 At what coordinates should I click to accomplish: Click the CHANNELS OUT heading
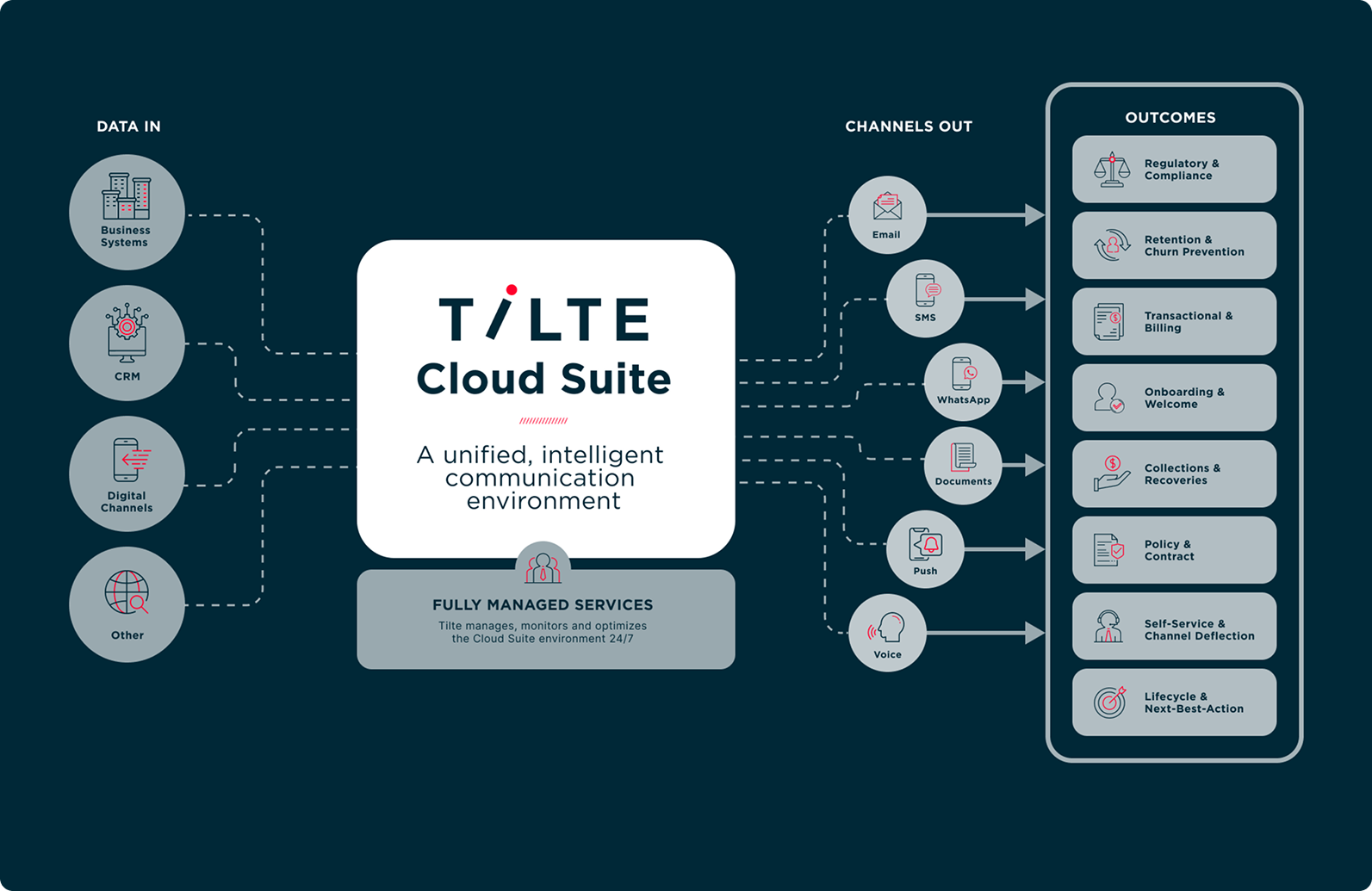[909, 127]
